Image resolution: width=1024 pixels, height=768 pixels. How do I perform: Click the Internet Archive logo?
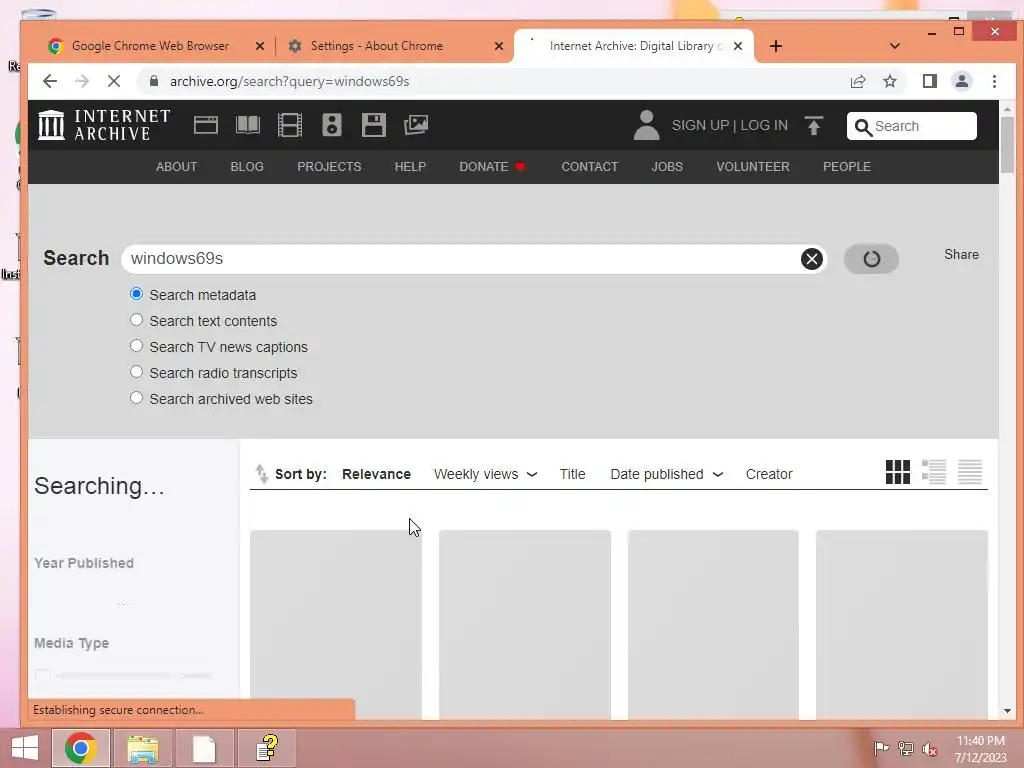[104, 125]
